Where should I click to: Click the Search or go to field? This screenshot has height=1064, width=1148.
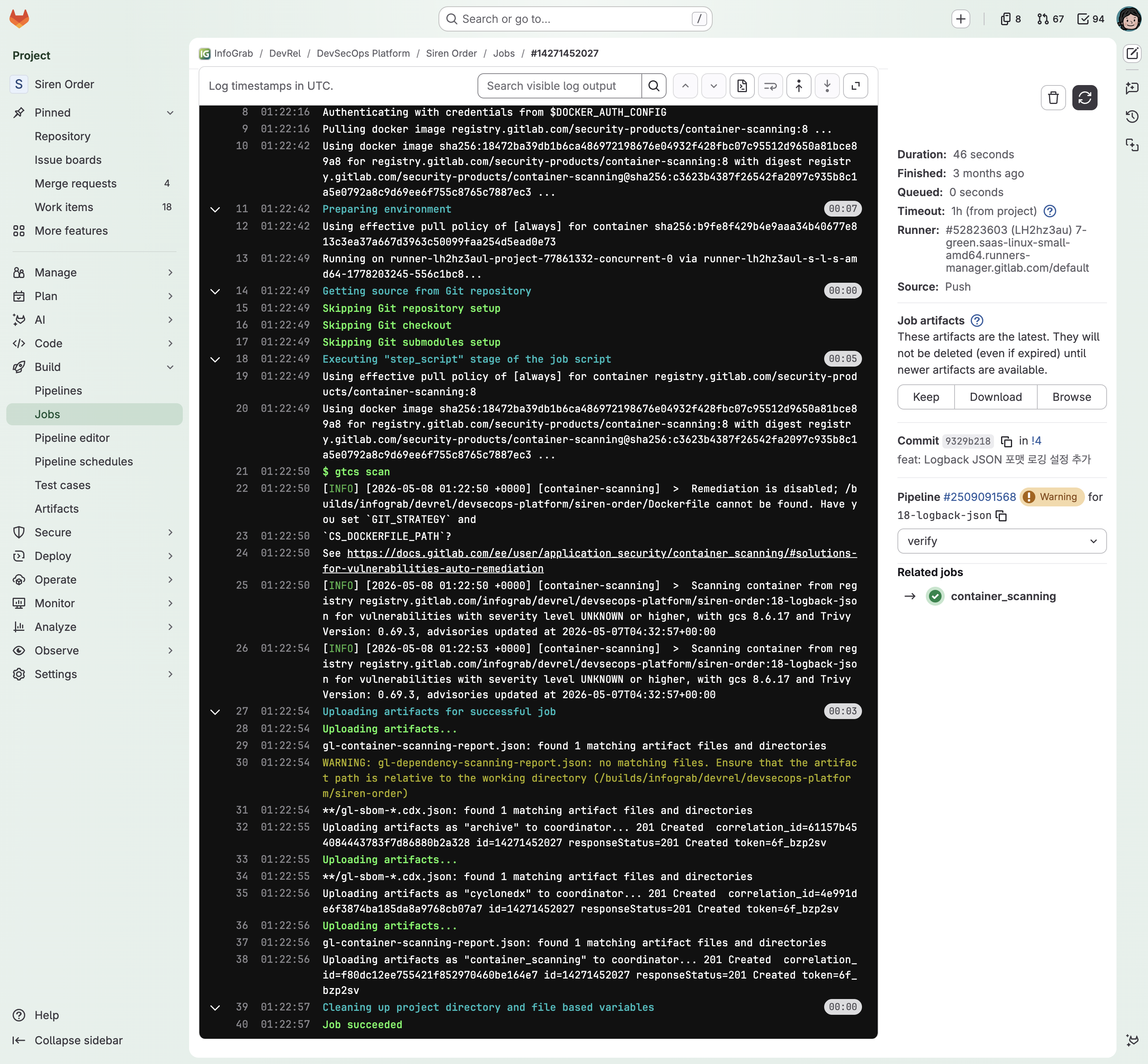[575, 19]
